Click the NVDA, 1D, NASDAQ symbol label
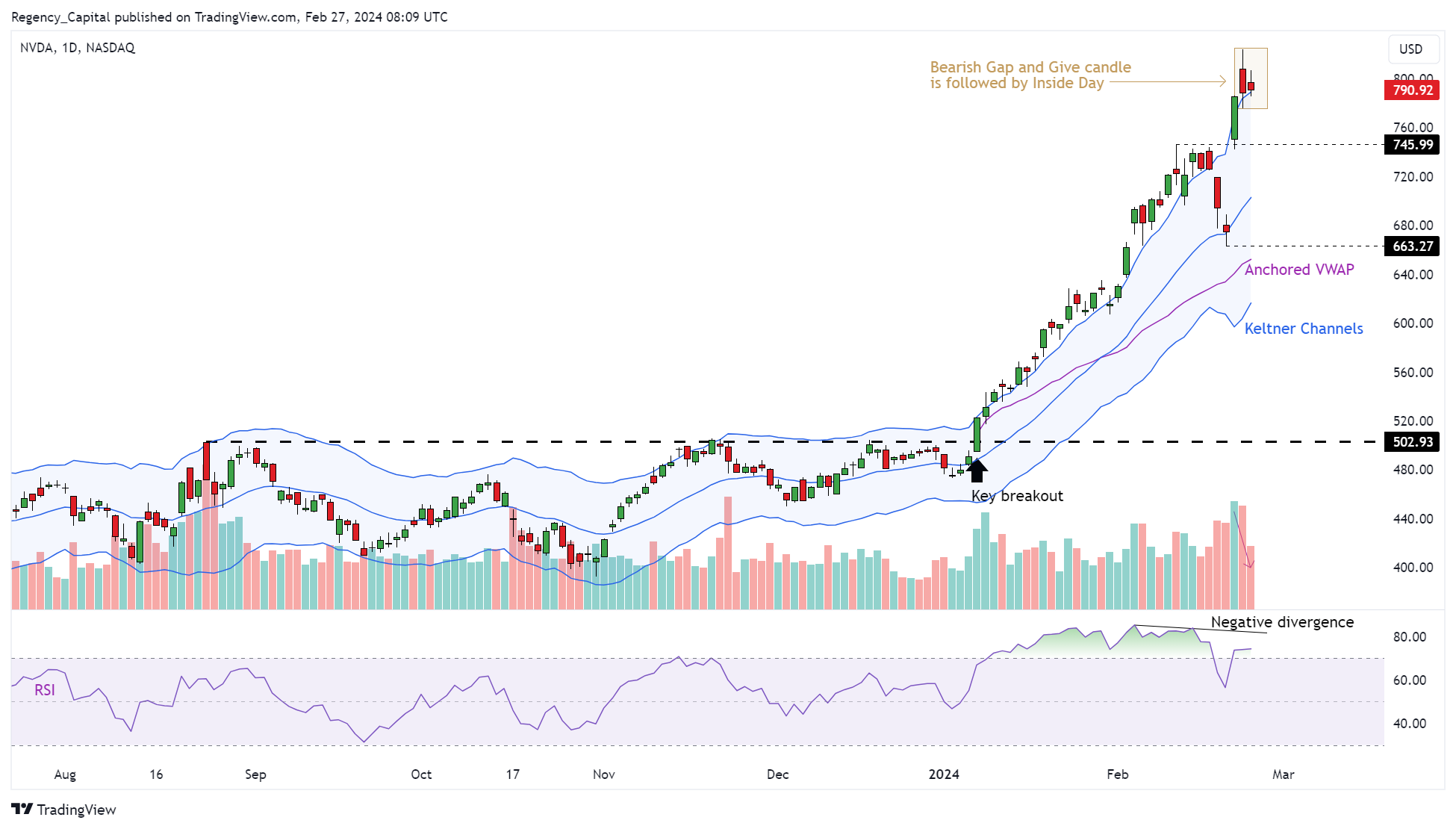Screen dimensions: 1456x829 pyautogui.click(x=78, y=48)
